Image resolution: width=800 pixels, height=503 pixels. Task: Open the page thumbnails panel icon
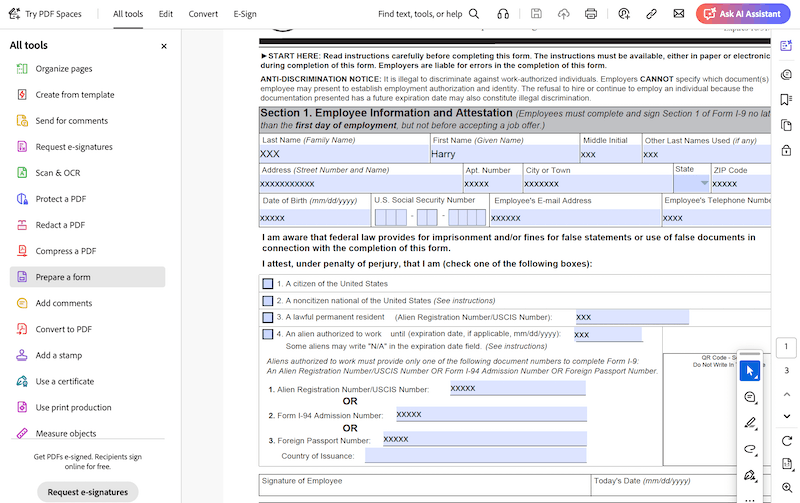click(x=786, y=125)
